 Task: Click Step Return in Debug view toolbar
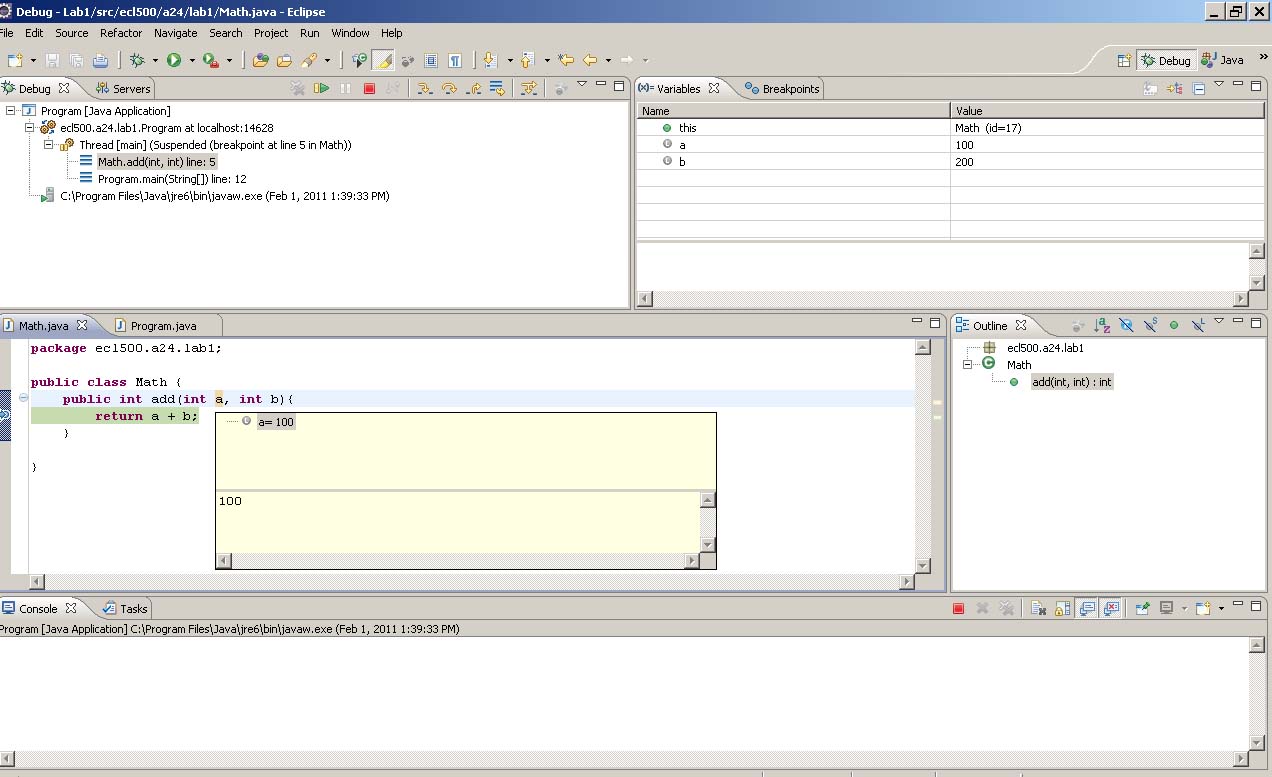click(473, 88)
